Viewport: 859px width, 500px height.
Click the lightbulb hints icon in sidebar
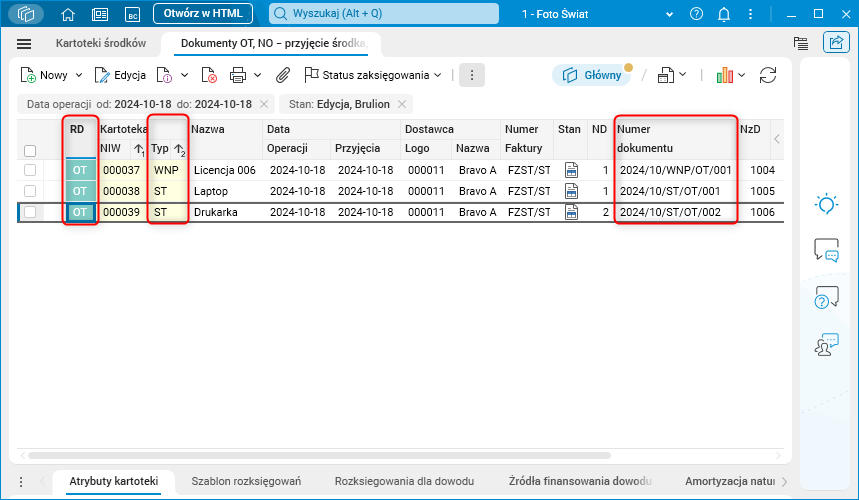[826, 204]
